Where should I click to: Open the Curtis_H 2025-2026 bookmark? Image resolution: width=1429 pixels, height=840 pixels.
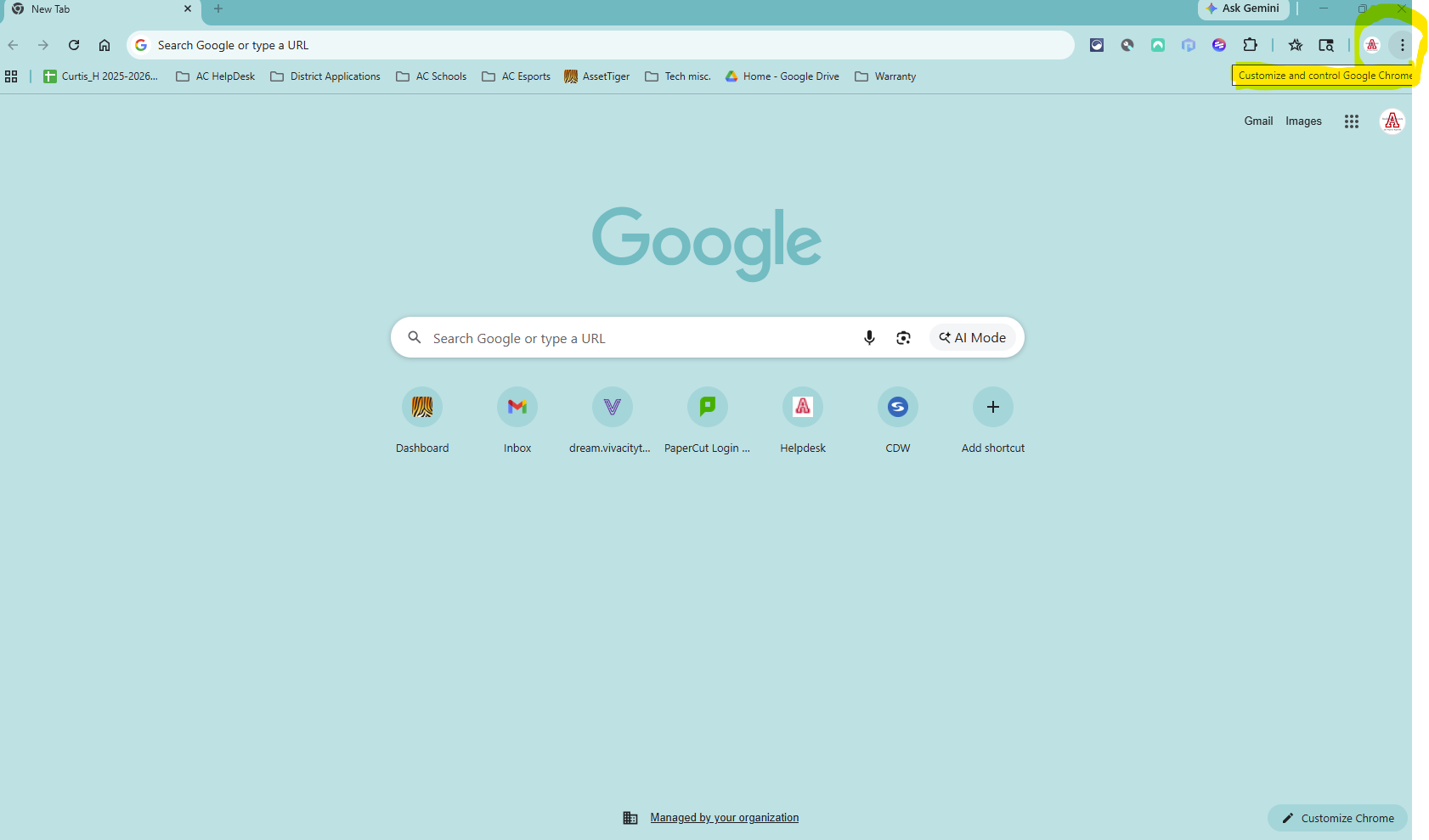pyautogui.click(x=100, y=76)
